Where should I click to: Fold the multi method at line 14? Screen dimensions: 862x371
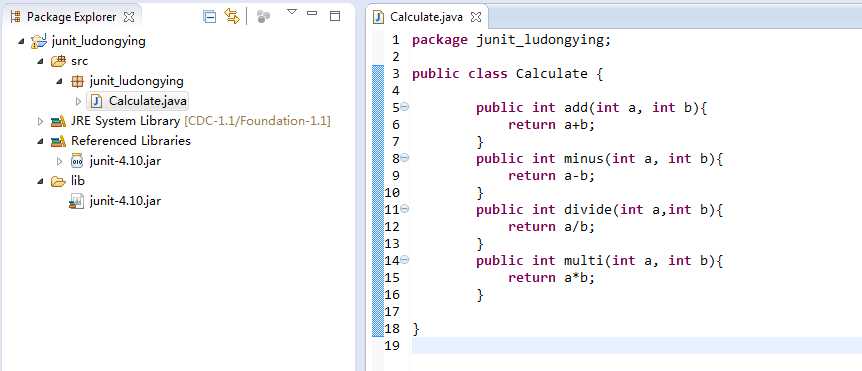click(x=404, y=260)
